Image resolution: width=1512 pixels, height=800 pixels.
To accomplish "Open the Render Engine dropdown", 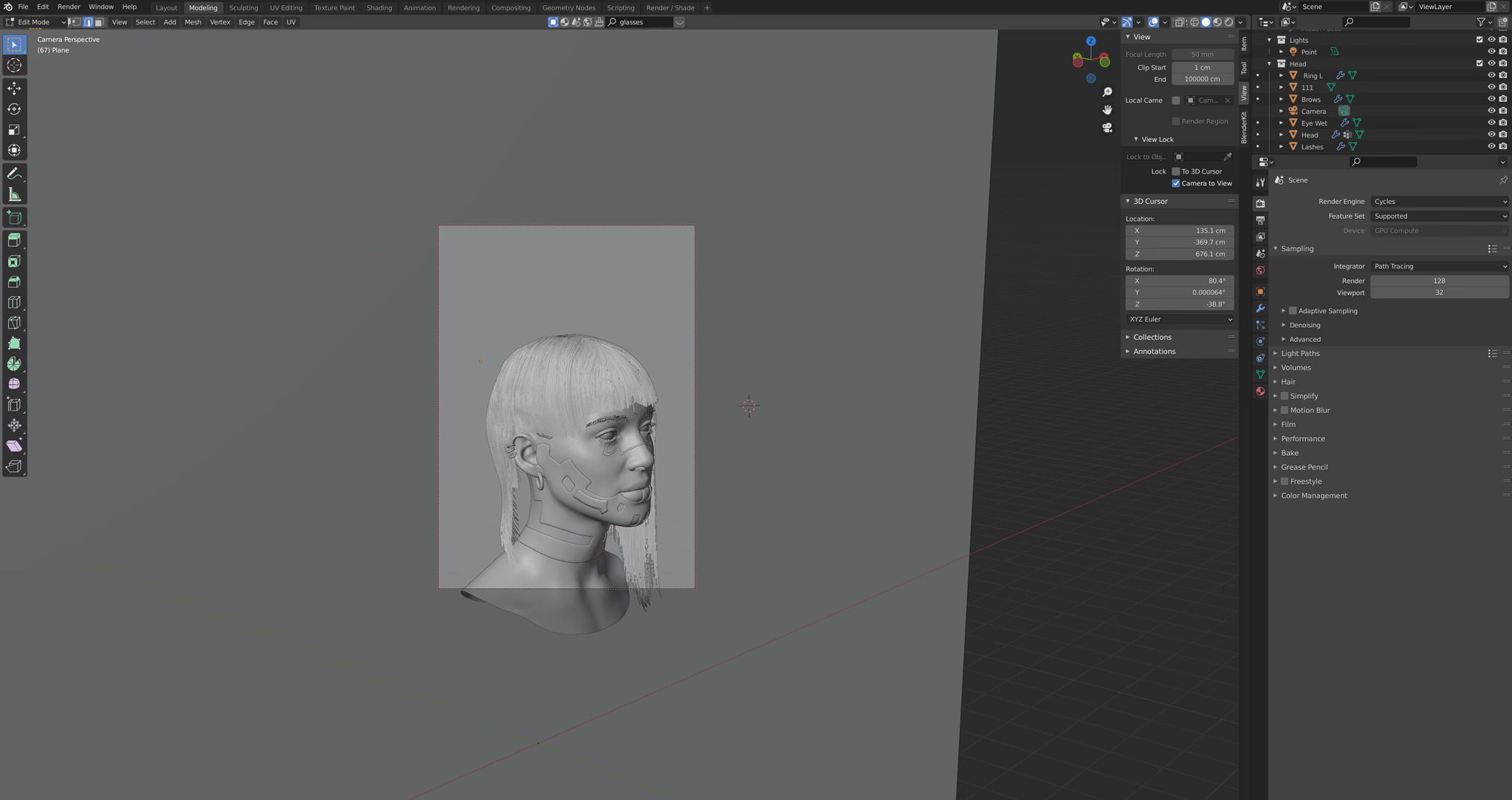I will 1440,202.
